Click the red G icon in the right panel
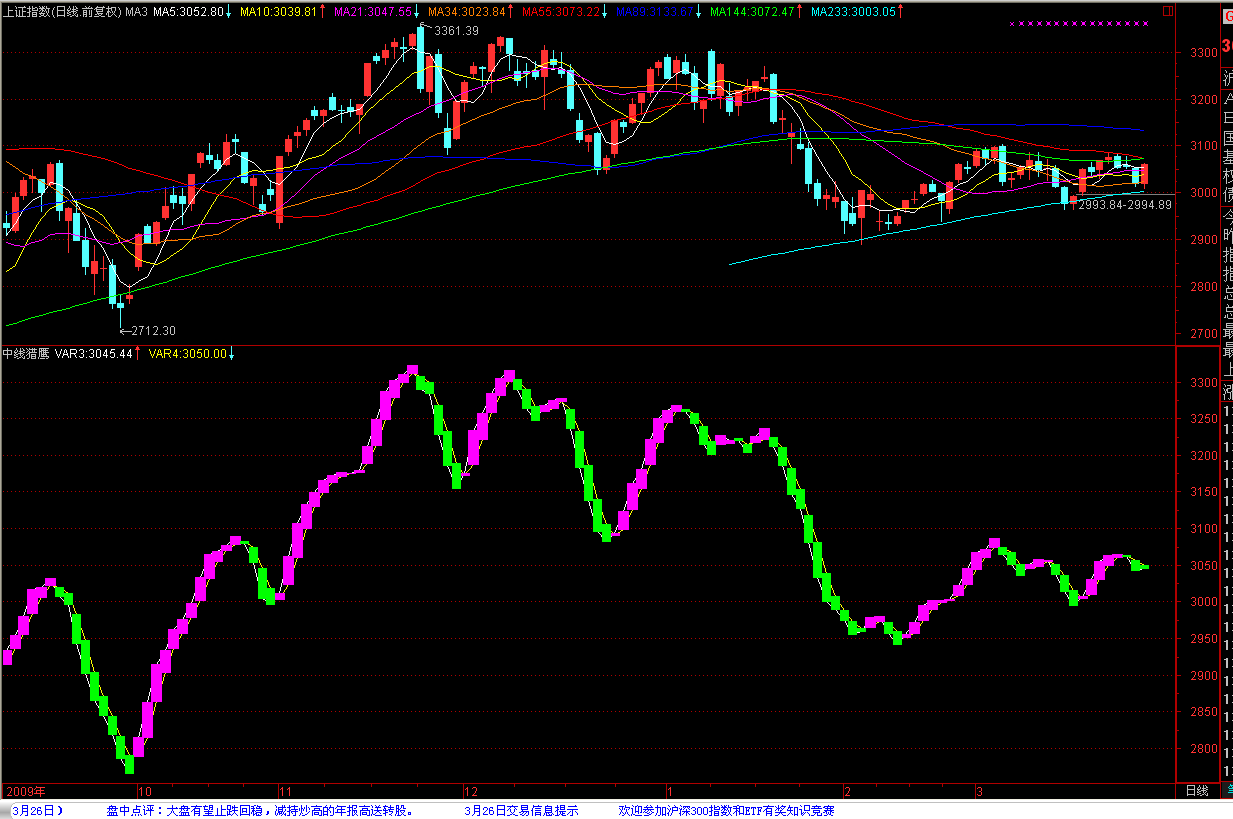This screenshot has width=1233, height=819. click(x=1226, y=13)
